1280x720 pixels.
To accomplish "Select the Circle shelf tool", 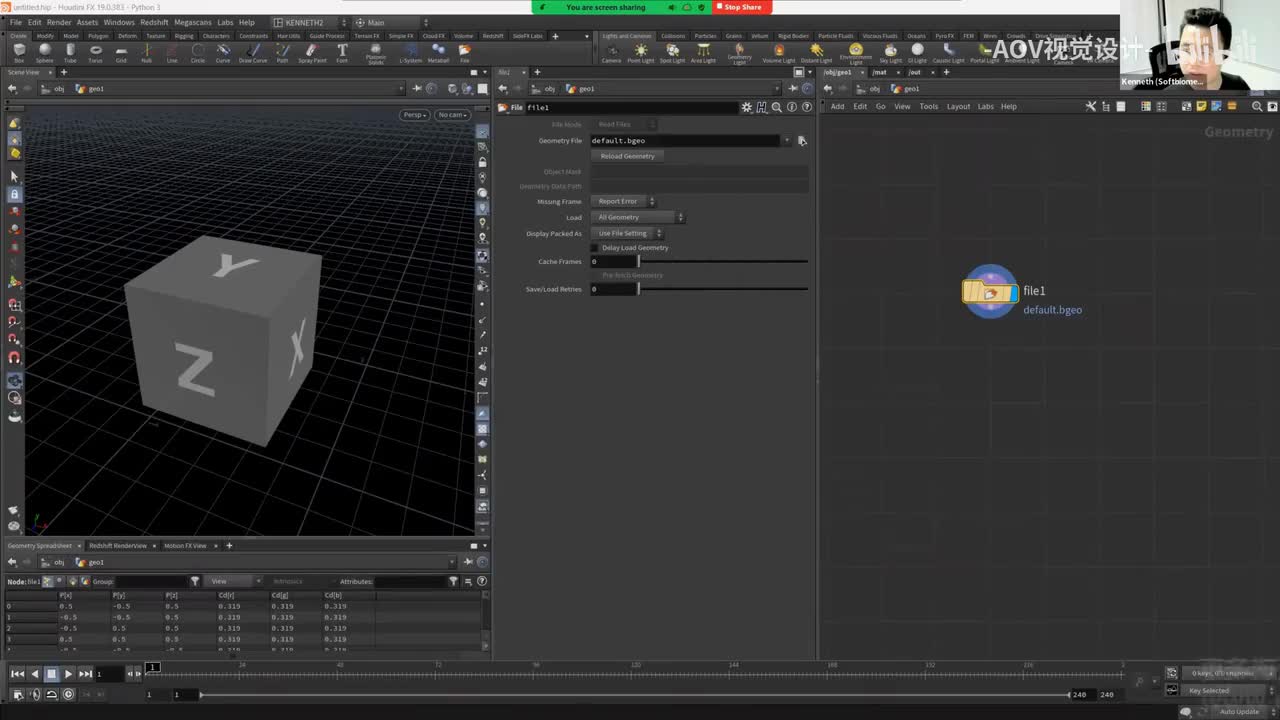I will (198, 53).
